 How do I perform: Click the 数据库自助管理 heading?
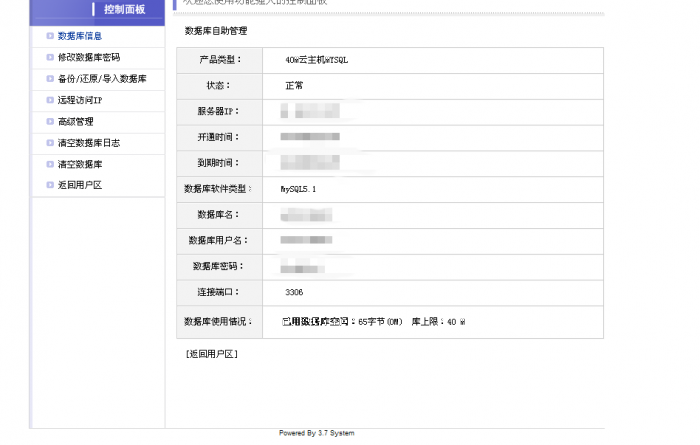(x=216, y=31)
